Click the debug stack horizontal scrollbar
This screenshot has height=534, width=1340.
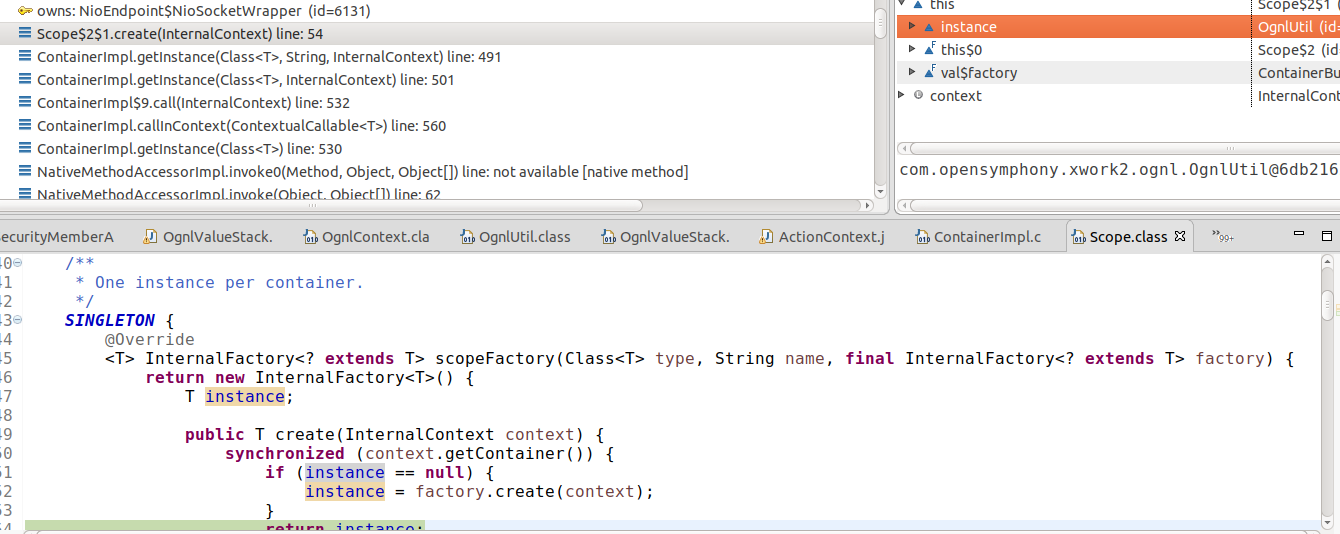click(330, 205)
